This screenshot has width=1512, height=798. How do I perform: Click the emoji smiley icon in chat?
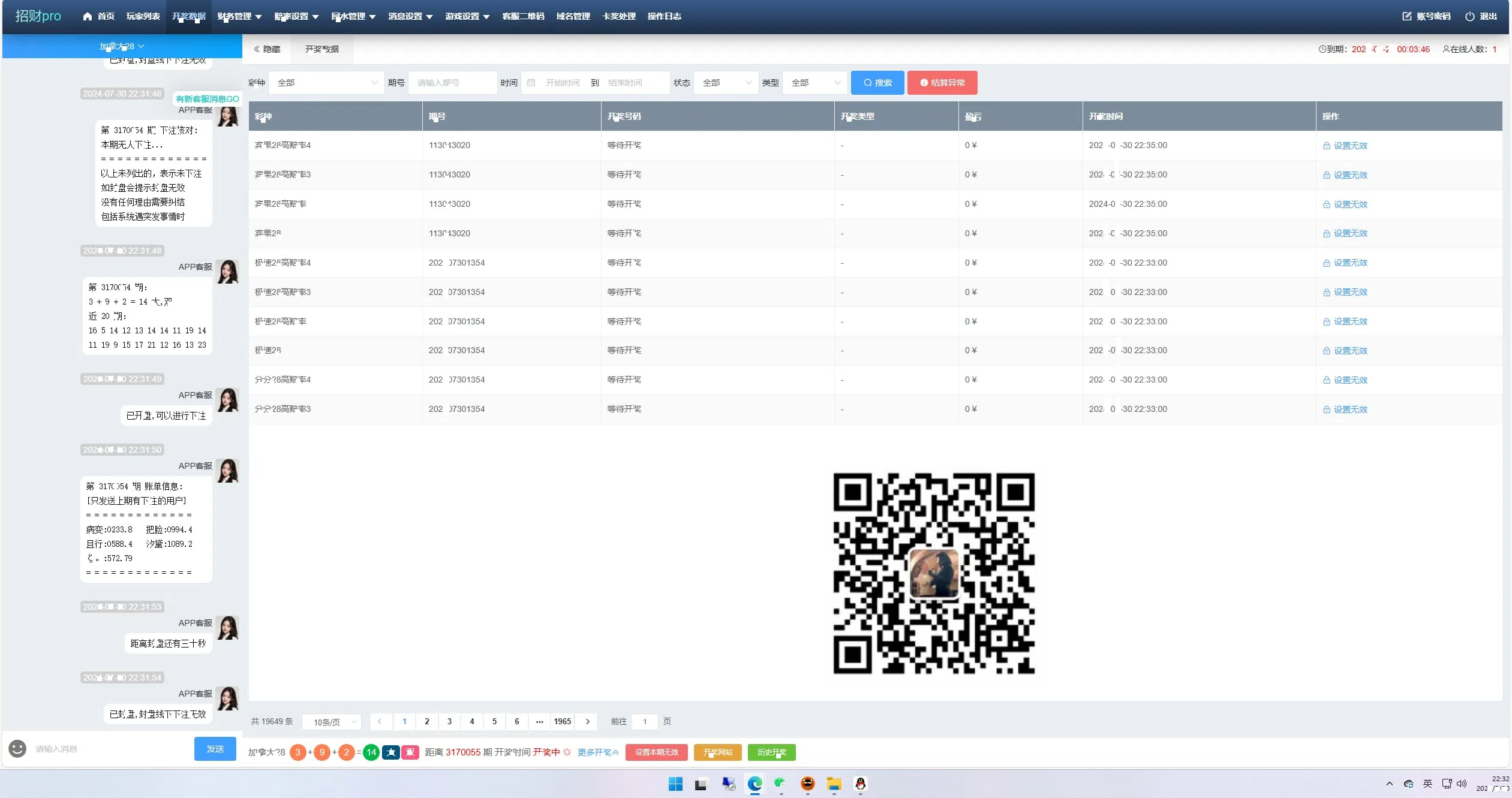(17, 748)
